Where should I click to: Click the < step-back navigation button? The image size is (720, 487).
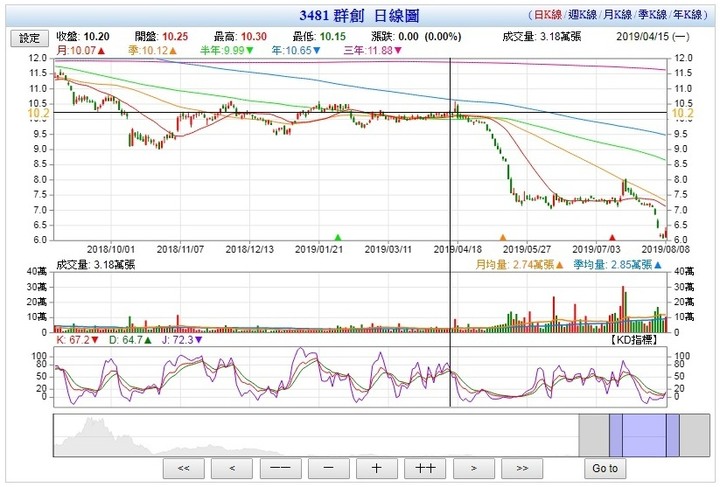click(231, 468)
